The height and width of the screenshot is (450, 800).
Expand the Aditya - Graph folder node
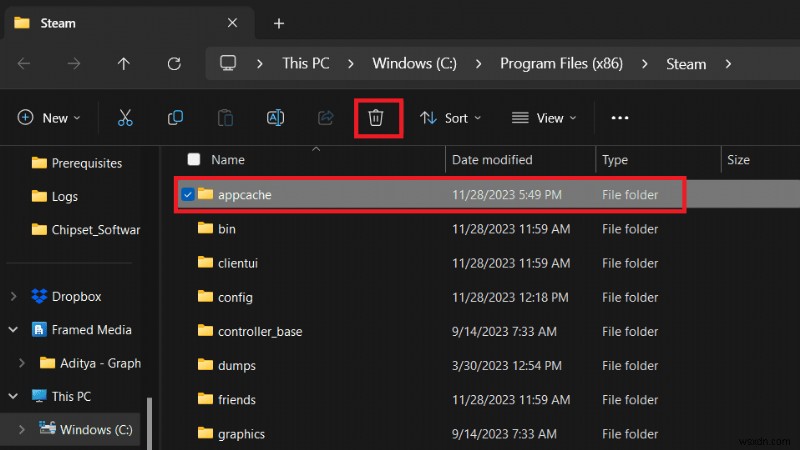21,363
